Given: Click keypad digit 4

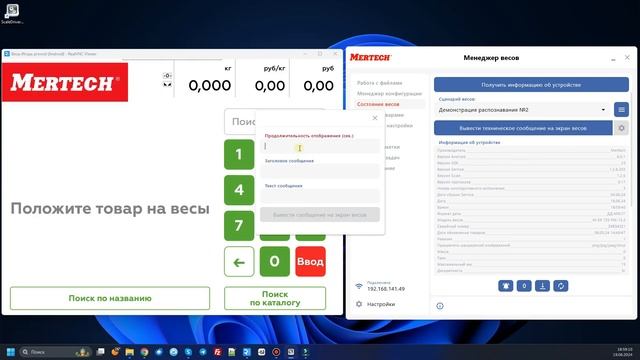Looking at the screenshot, I should (x=239, y=190).
